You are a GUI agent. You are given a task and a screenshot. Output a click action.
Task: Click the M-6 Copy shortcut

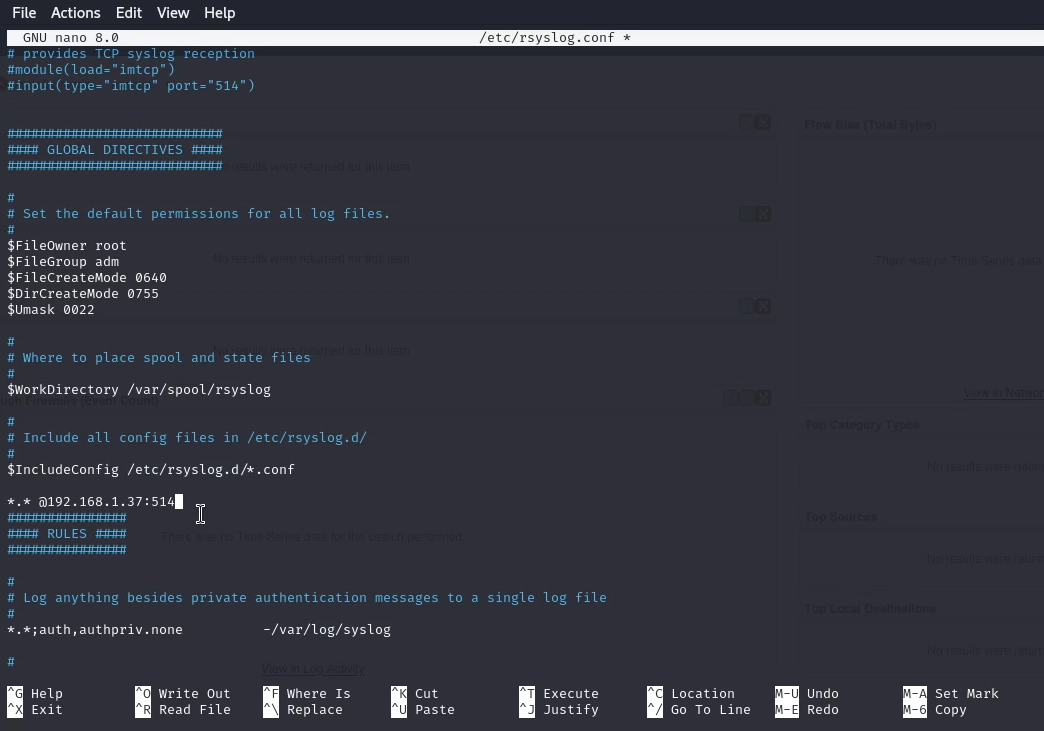934,710
